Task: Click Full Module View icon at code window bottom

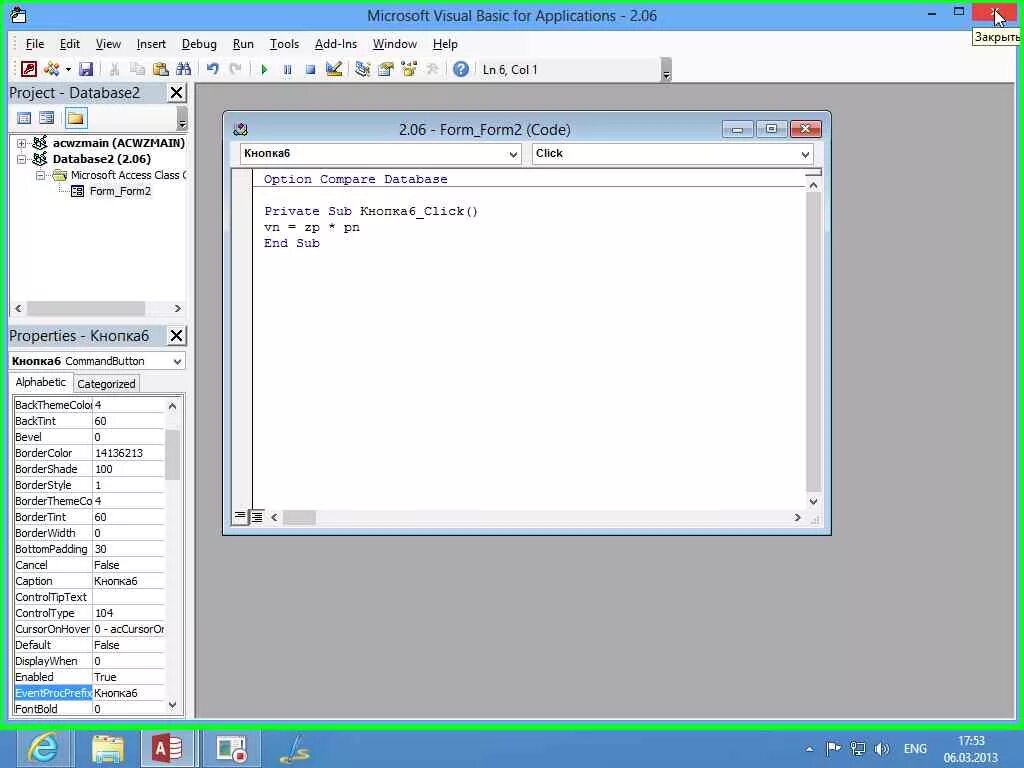Action: tap(257, 517)
